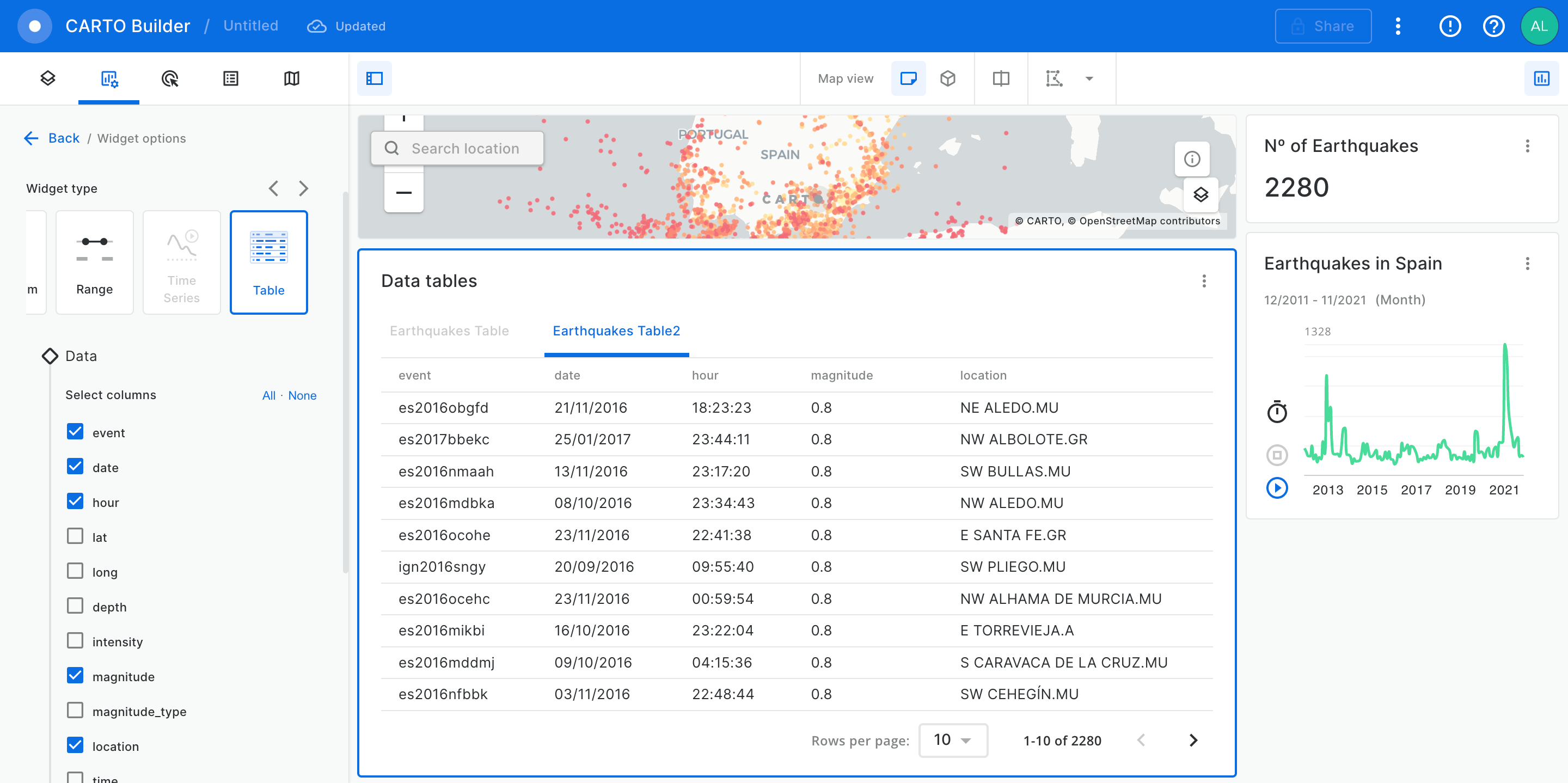Switch to 3D map view
1568x783 pixels.
(947, 78)
